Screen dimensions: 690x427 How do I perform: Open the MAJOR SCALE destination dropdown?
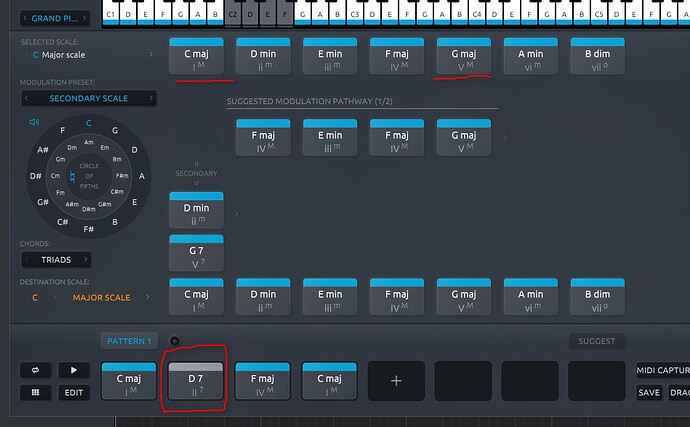[101, 298]
